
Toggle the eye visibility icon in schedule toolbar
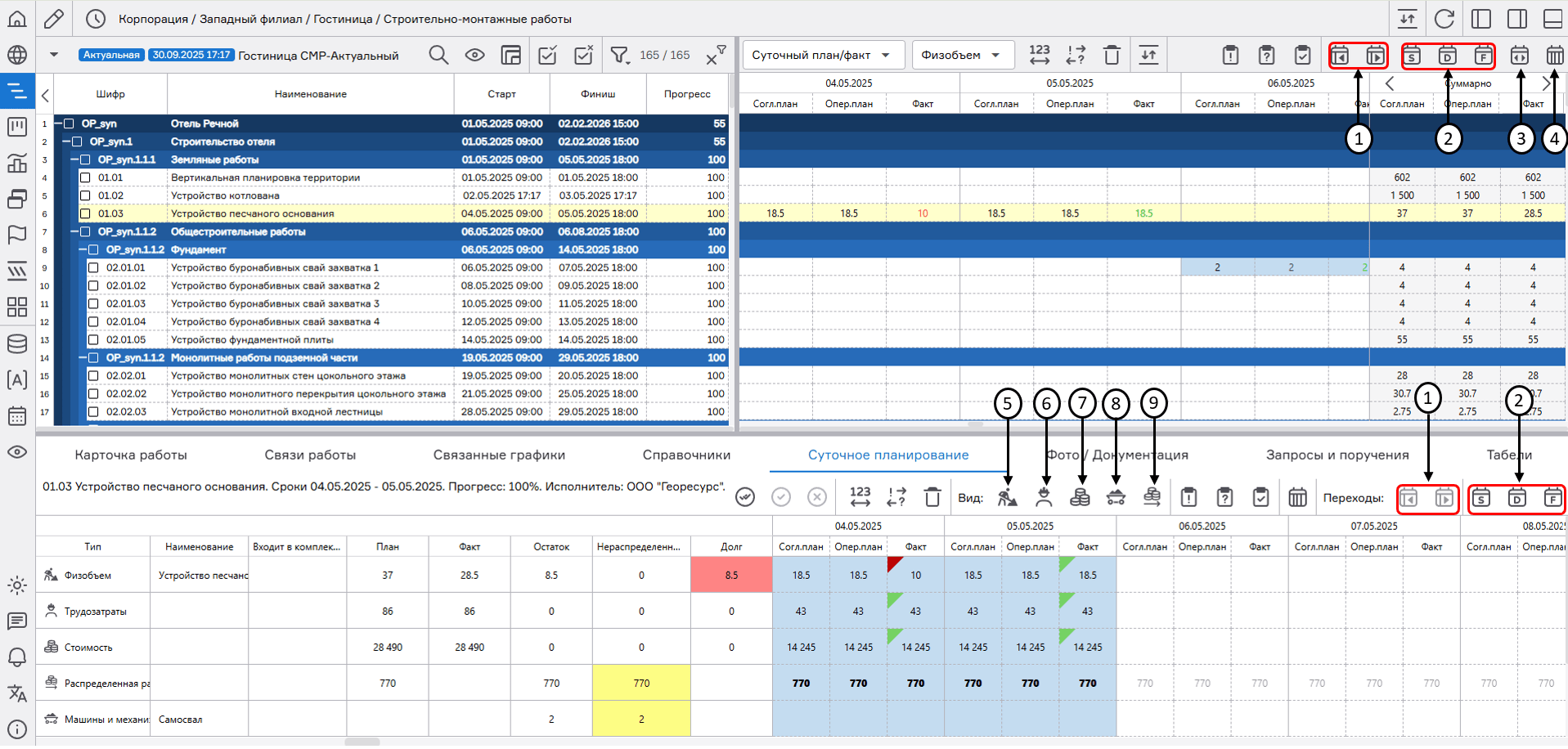(x=474, y=55)
